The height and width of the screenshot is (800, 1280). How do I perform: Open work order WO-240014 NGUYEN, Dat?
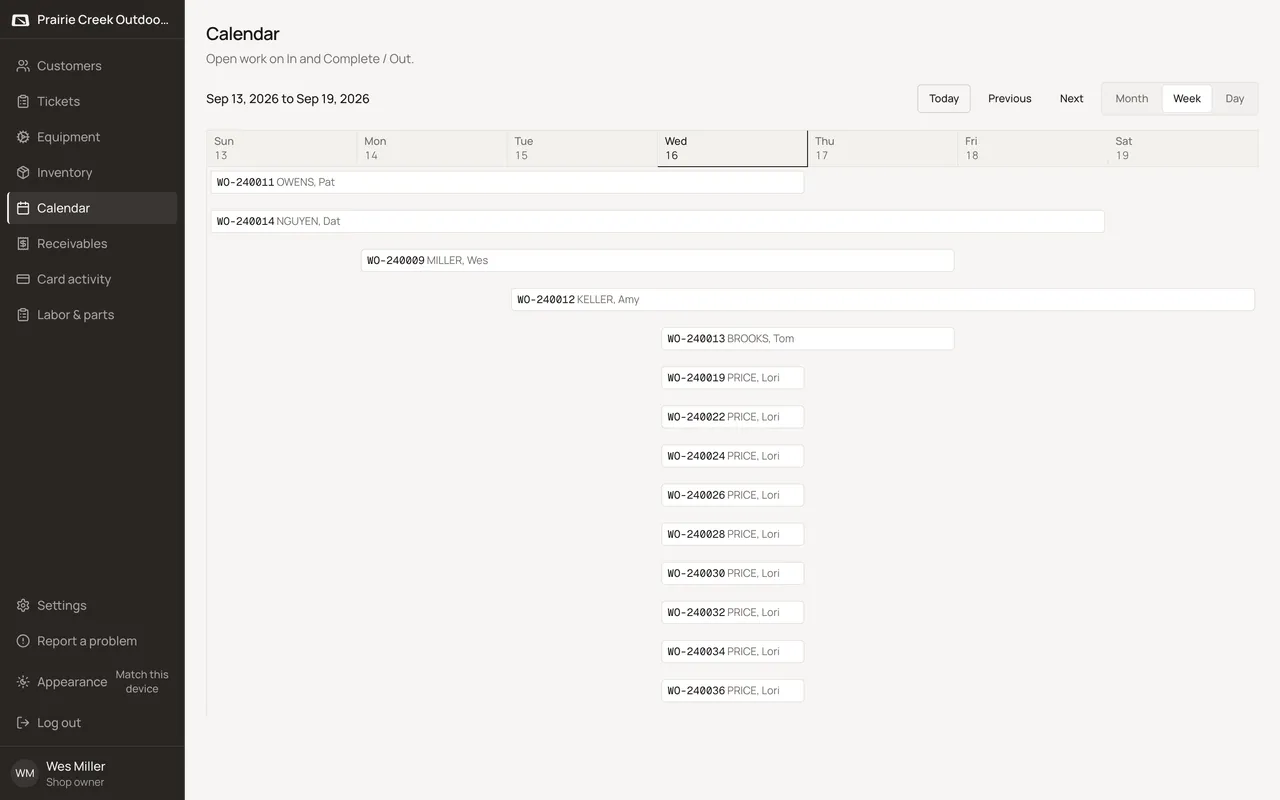pos(658,221)
